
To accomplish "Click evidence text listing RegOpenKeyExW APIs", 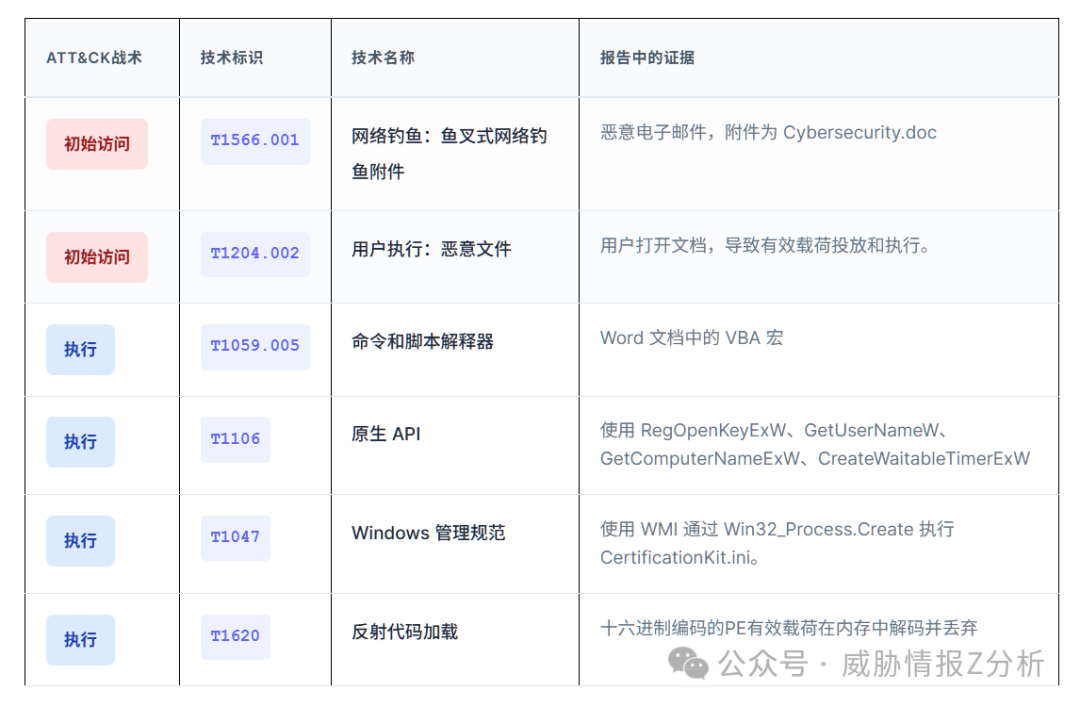I will (x=815, y=444).
